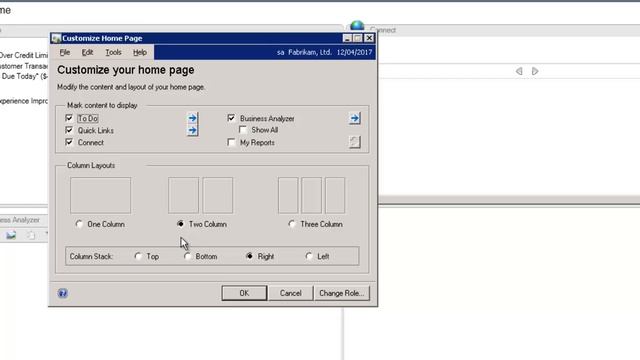Click the date 12/04/2017 in header
This screenshot has width=640, height=360.
[x=354, y=52]
